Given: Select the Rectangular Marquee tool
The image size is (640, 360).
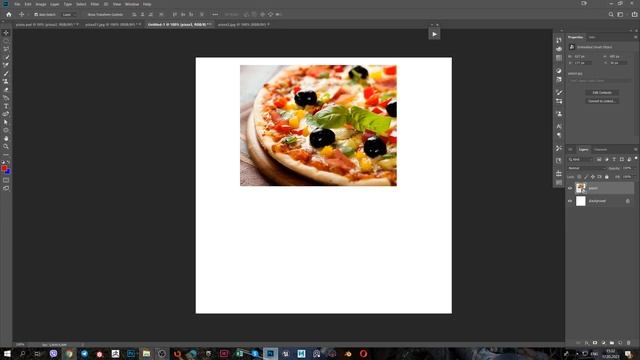Looking at the screenshot, I should [x=6, y=41].
